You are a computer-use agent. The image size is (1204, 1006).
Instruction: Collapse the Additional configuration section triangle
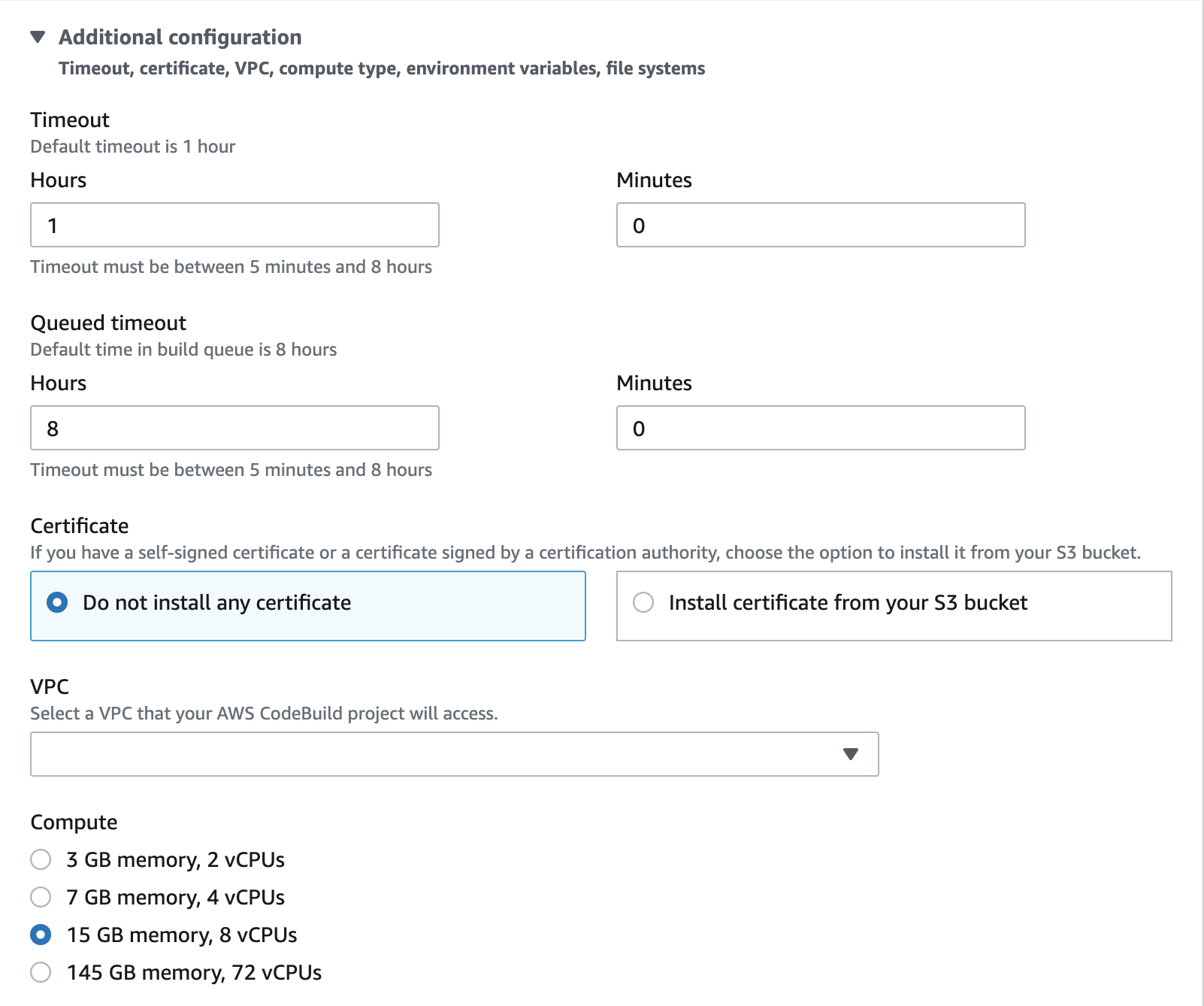[38, 37]
